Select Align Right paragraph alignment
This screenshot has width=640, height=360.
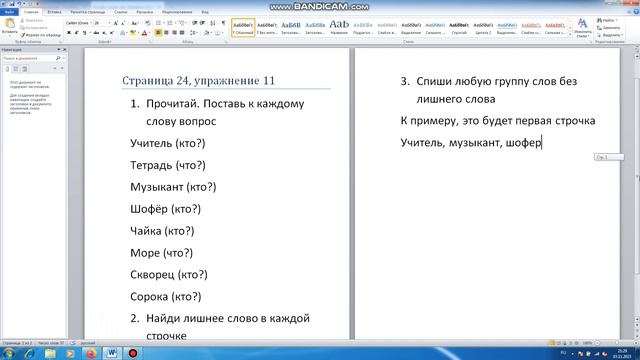pyautogui.click(x=174, y=33)
